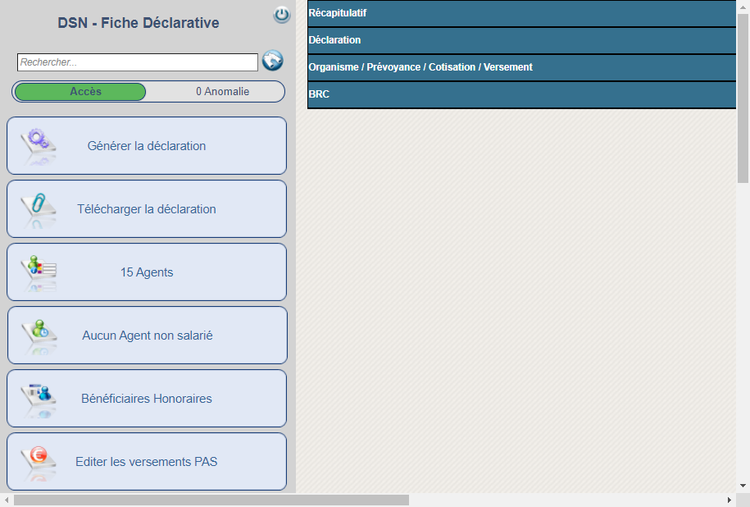Expand the Déclaration accordion section

521,40
